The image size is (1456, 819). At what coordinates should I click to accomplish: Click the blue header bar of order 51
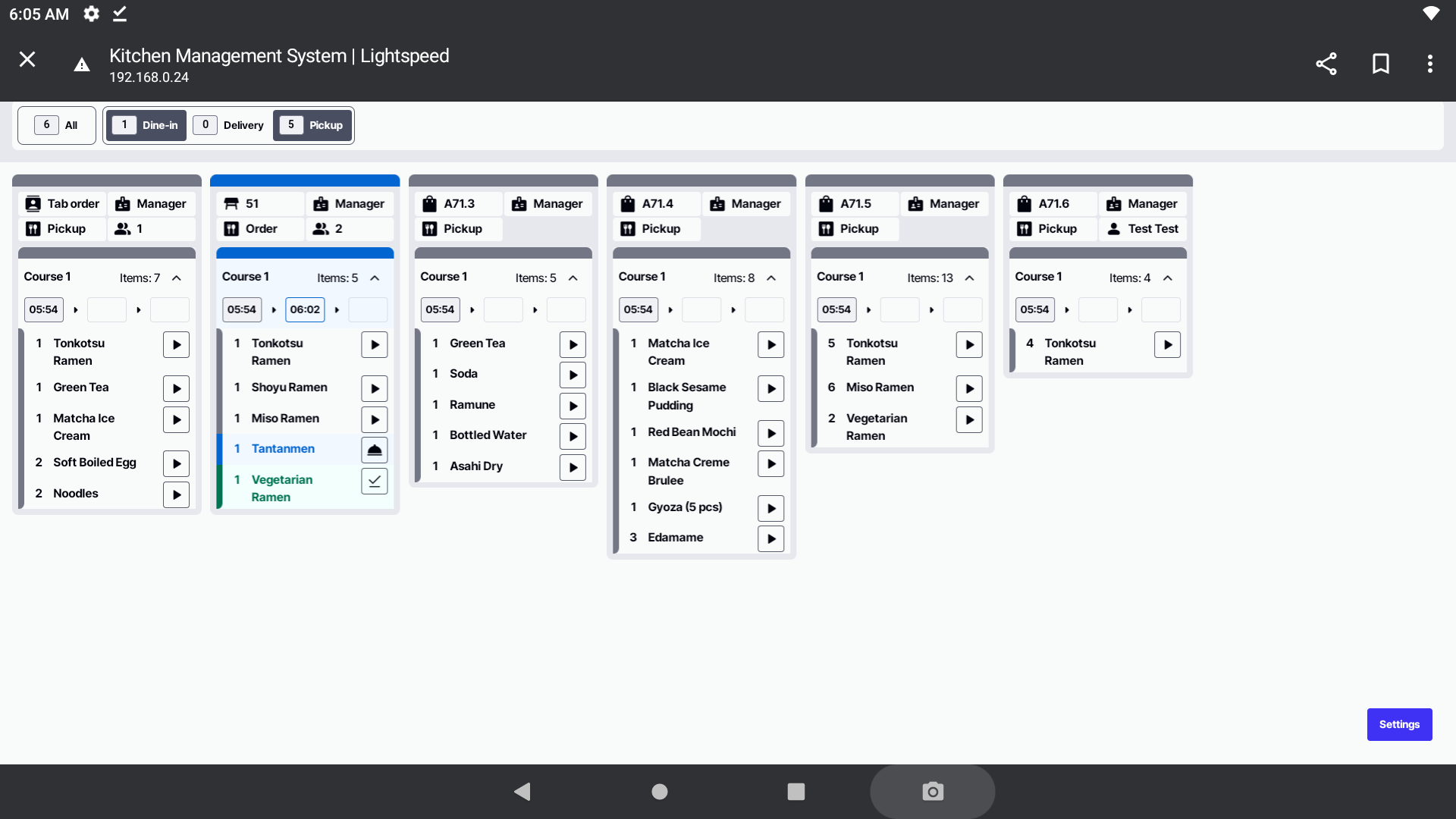coord(305,180)
